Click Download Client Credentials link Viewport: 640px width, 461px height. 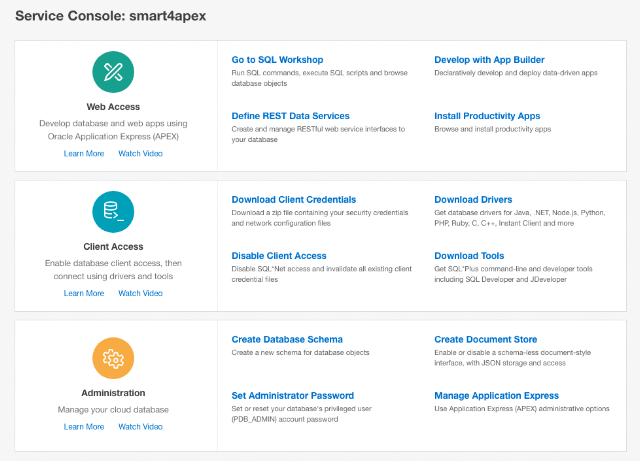[x=293, y=200]
